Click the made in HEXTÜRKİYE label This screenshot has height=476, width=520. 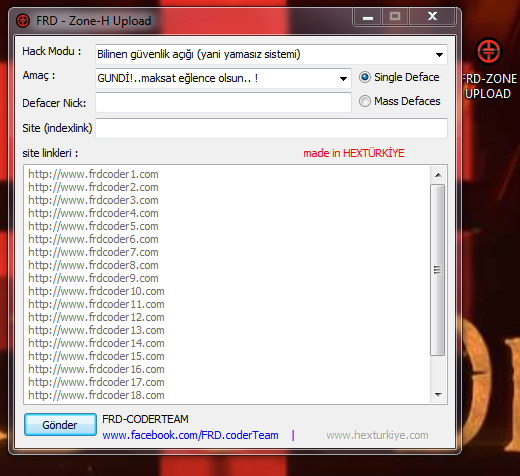(x=353, y=153)
